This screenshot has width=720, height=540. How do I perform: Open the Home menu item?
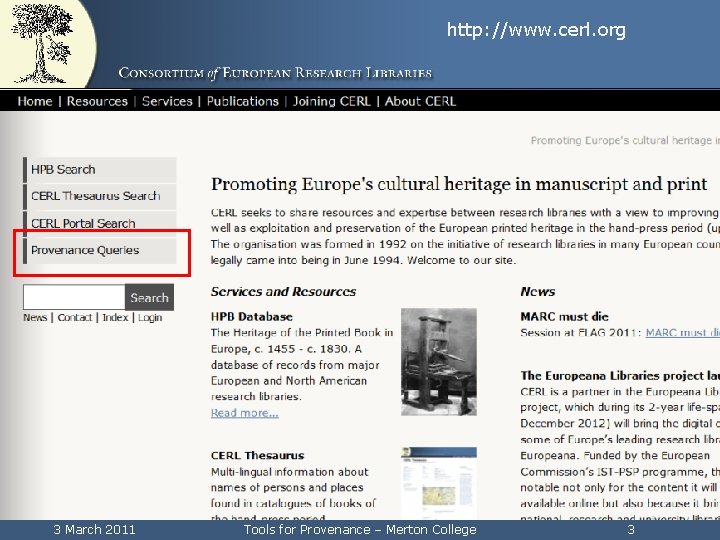35,101
